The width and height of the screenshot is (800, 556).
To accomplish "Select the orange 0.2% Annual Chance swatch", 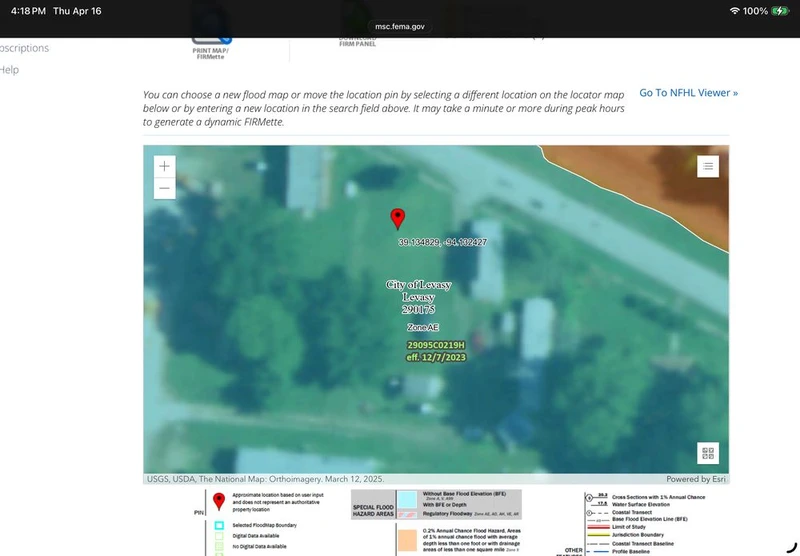I will point(407,540).
